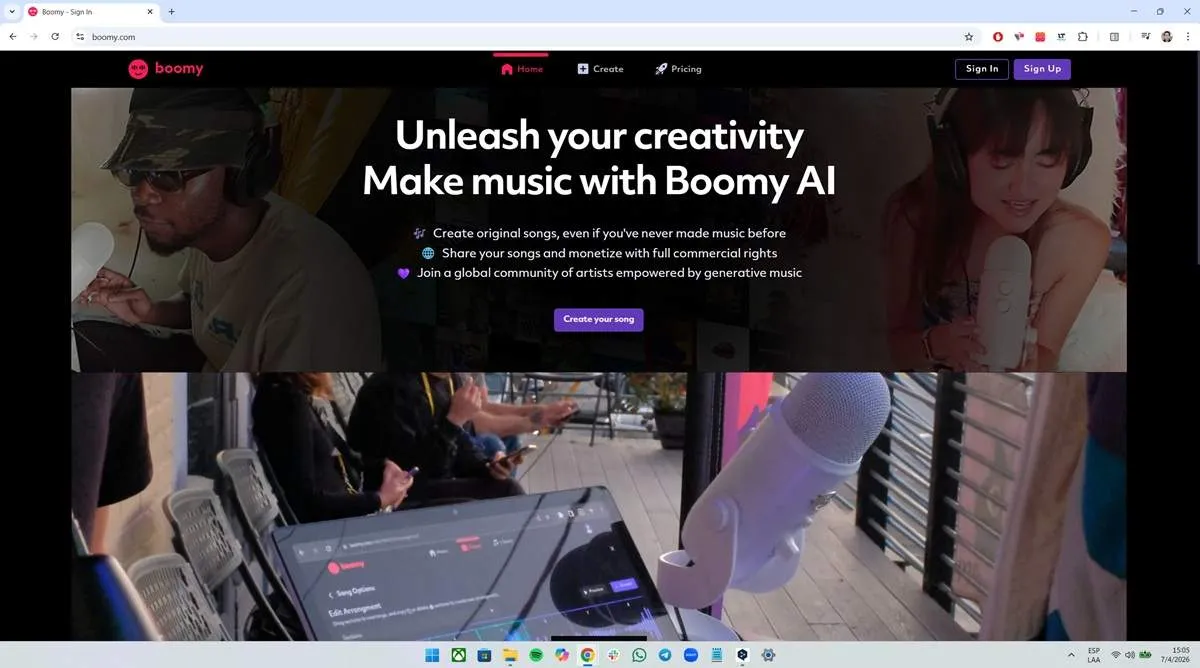Click the browser forward arrow

tap(34, 37)
